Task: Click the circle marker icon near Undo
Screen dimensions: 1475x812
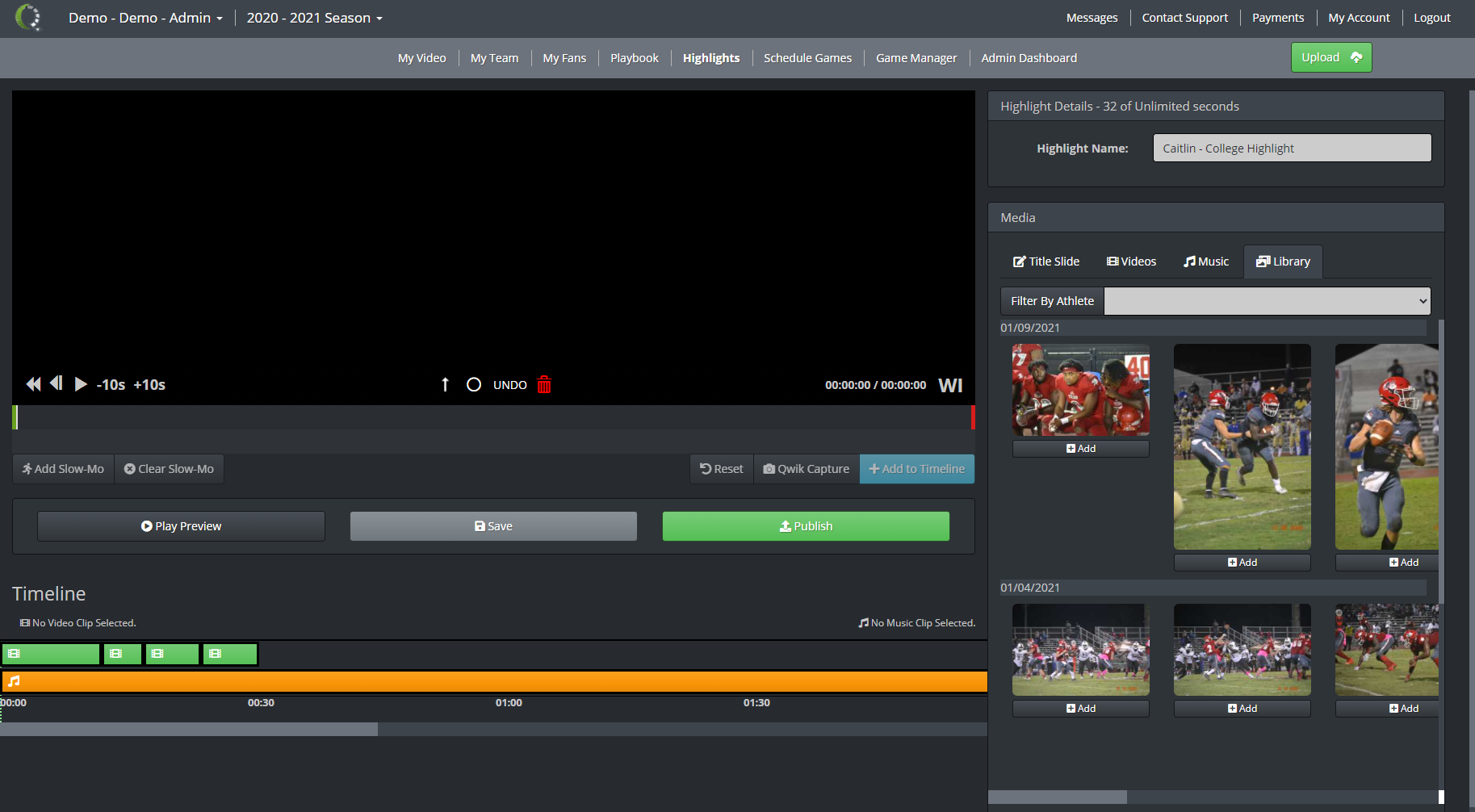Action: [x=473, y=385]
